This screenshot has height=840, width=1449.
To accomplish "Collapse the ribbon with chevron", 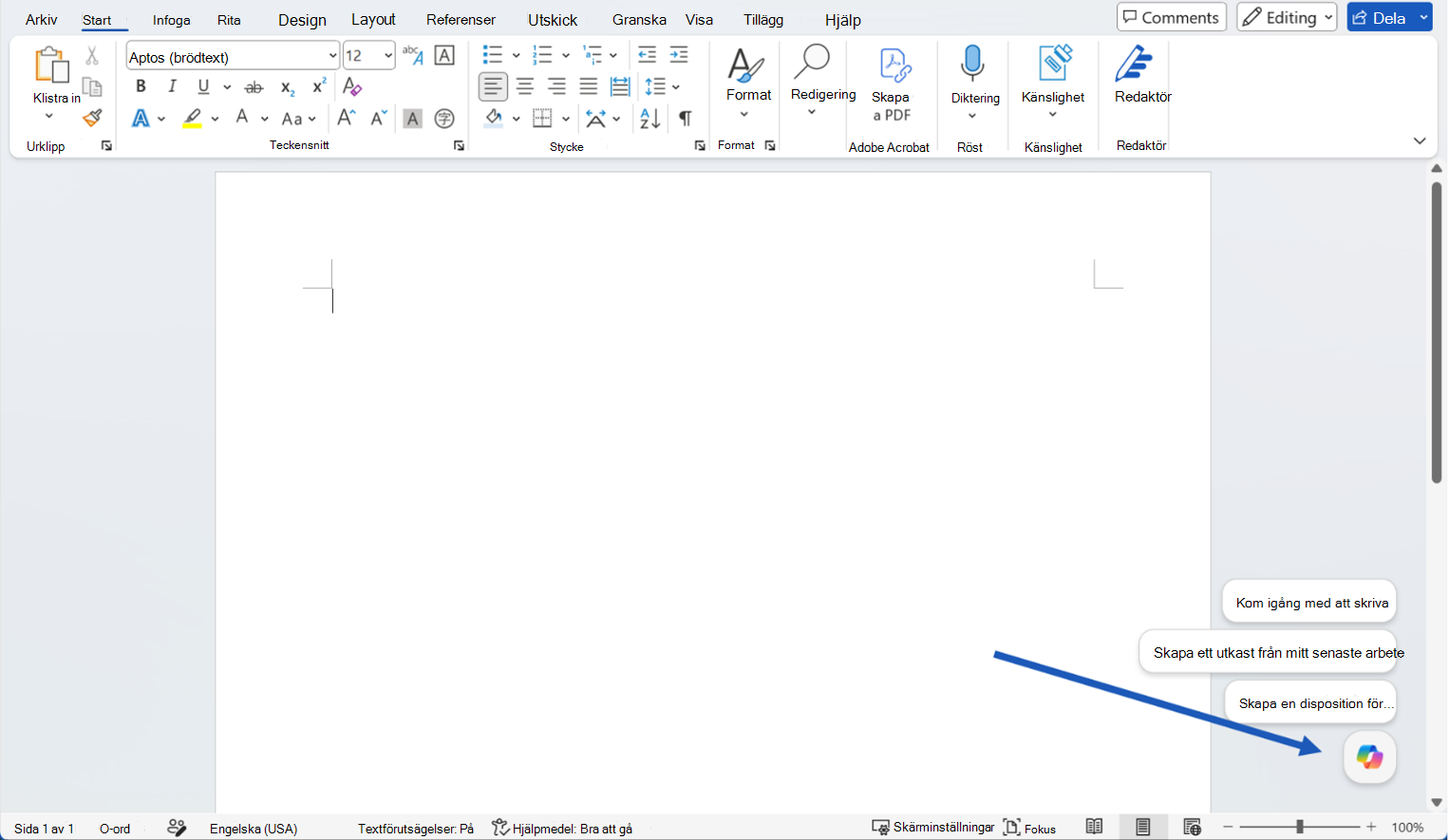I will point(1420,140).
